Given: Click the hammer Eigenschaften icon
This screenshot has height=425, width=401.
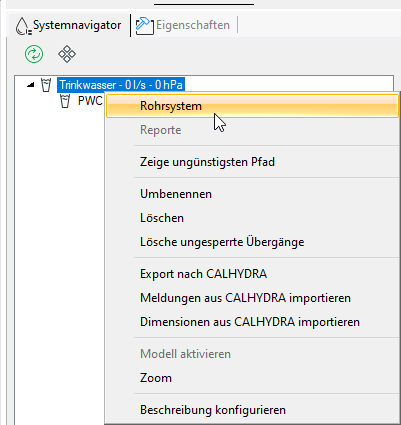Looking at the screenshot, I should pos(145,26).
